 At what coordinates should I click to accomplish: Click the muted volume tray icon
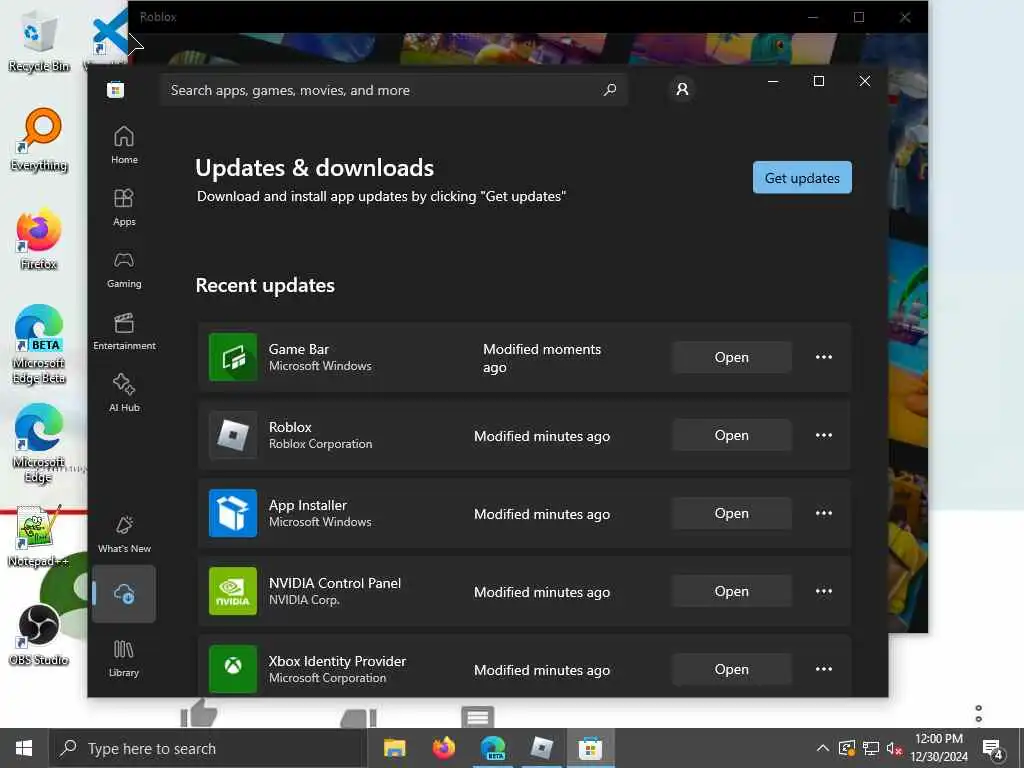pos(894,748)
